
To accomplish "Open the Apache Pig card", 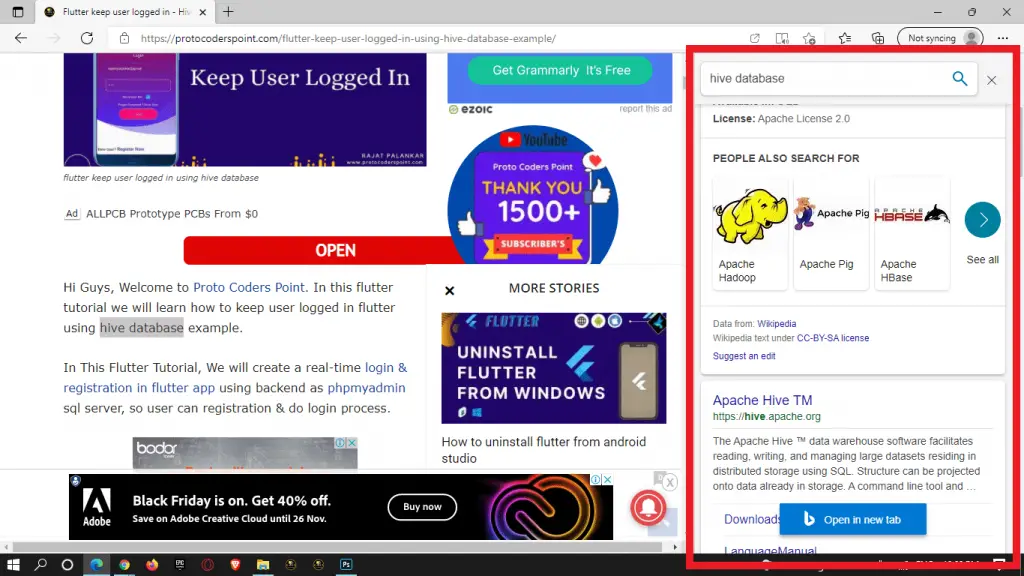I will [x=831, y=233].
